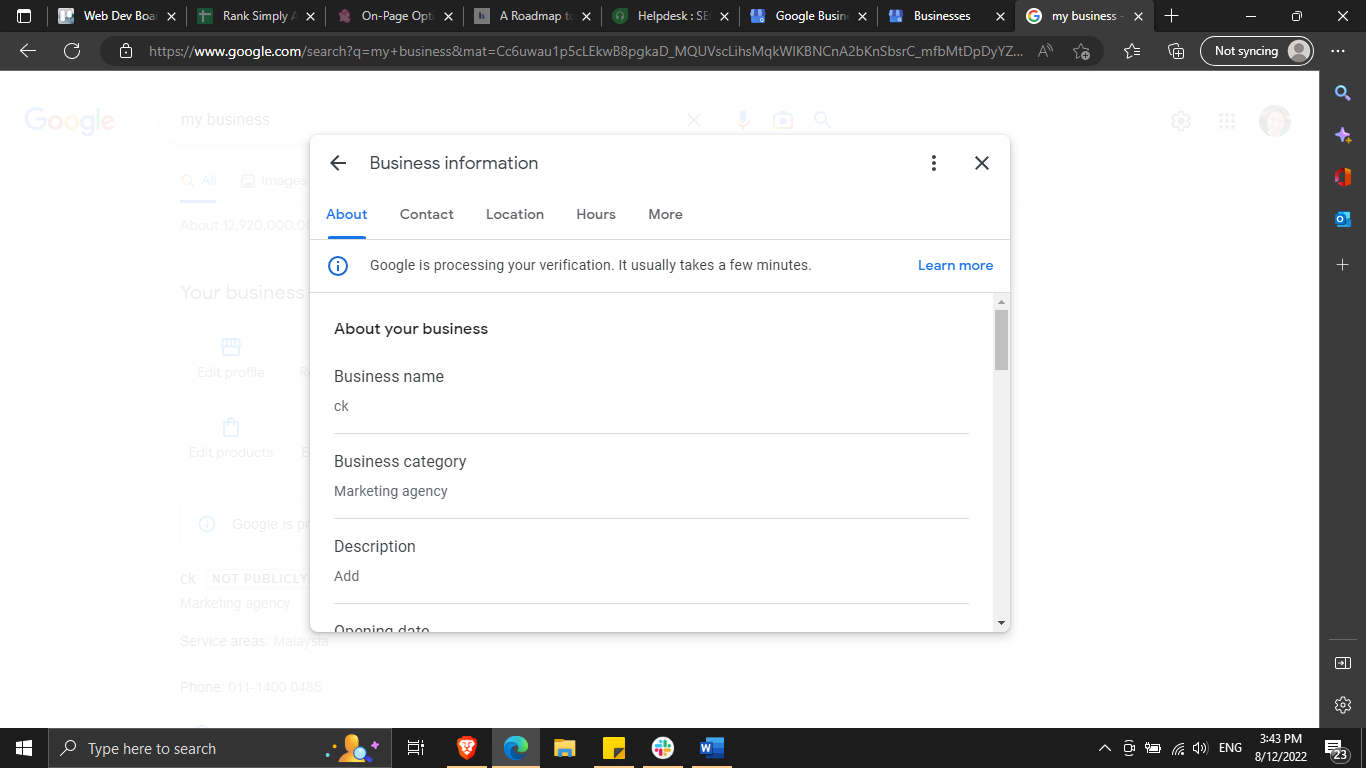Switch to the Location tab

pos(515,214)
